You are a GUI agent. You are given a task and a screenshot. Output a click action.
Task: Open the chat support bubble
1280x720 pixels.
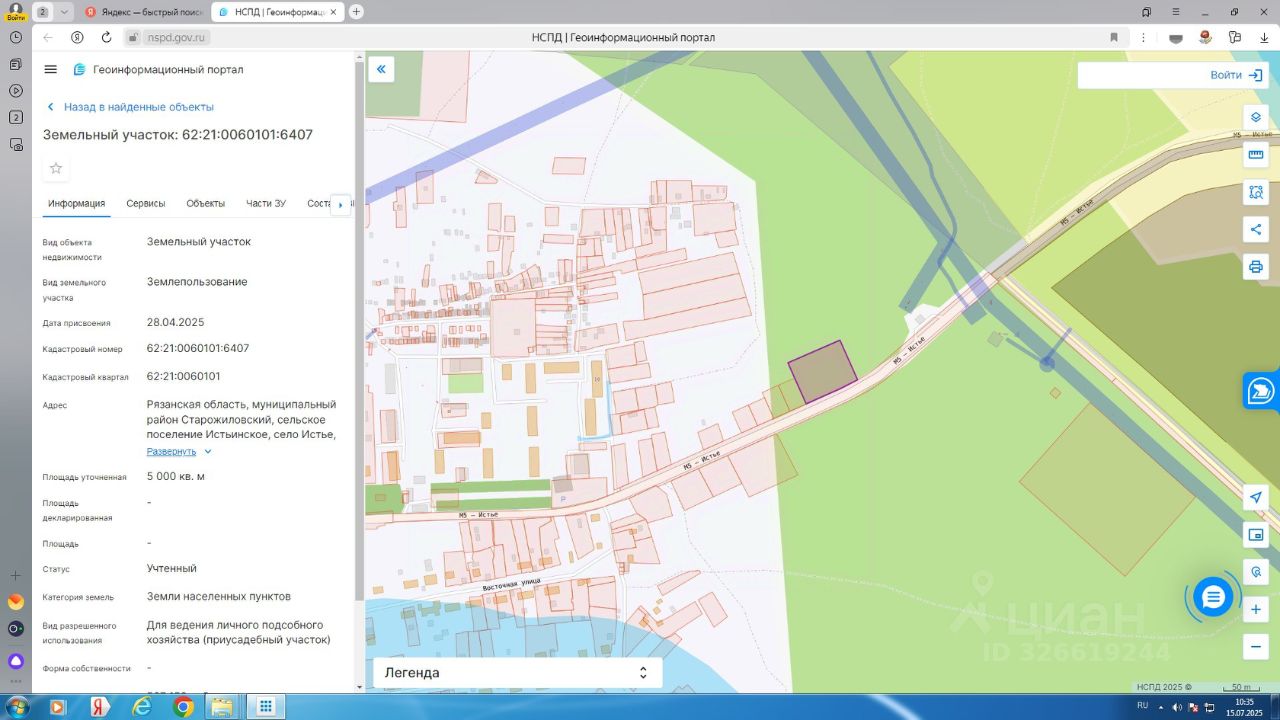point(1213,598)
